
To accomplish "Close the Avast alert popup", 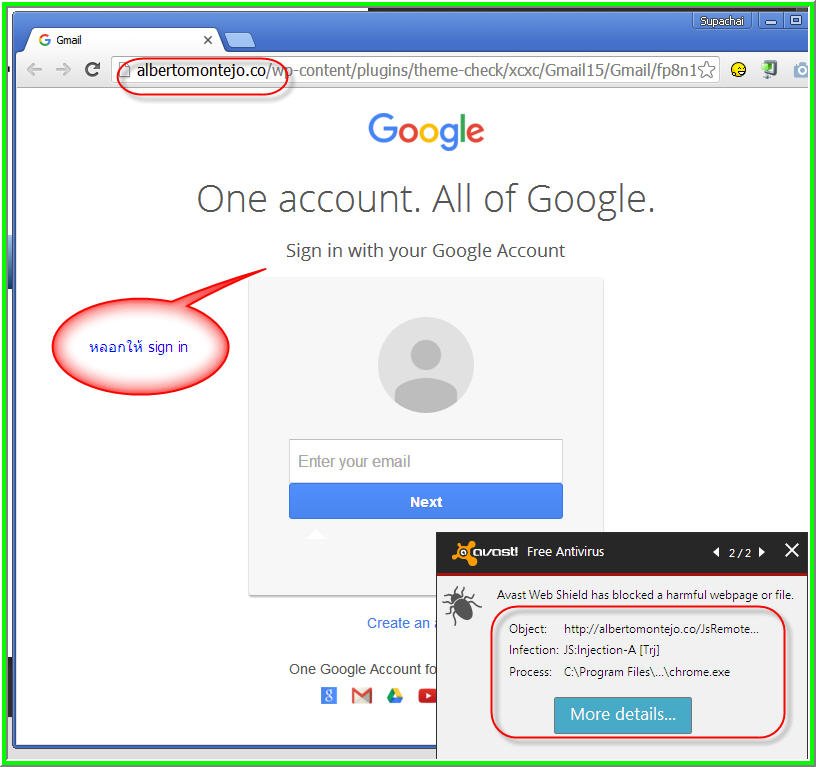I will (792, 550).
